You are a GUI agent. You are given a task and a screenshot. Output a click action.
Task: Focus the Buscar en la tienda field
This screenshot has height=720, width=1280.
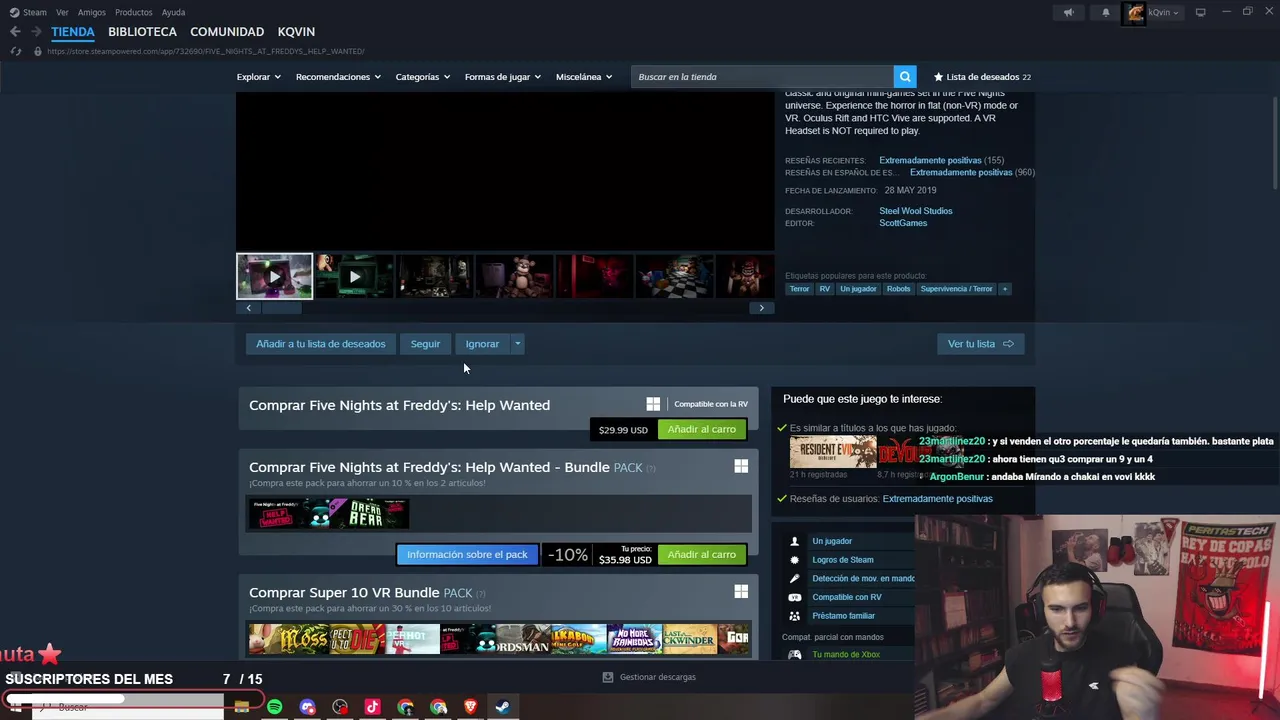762,77
